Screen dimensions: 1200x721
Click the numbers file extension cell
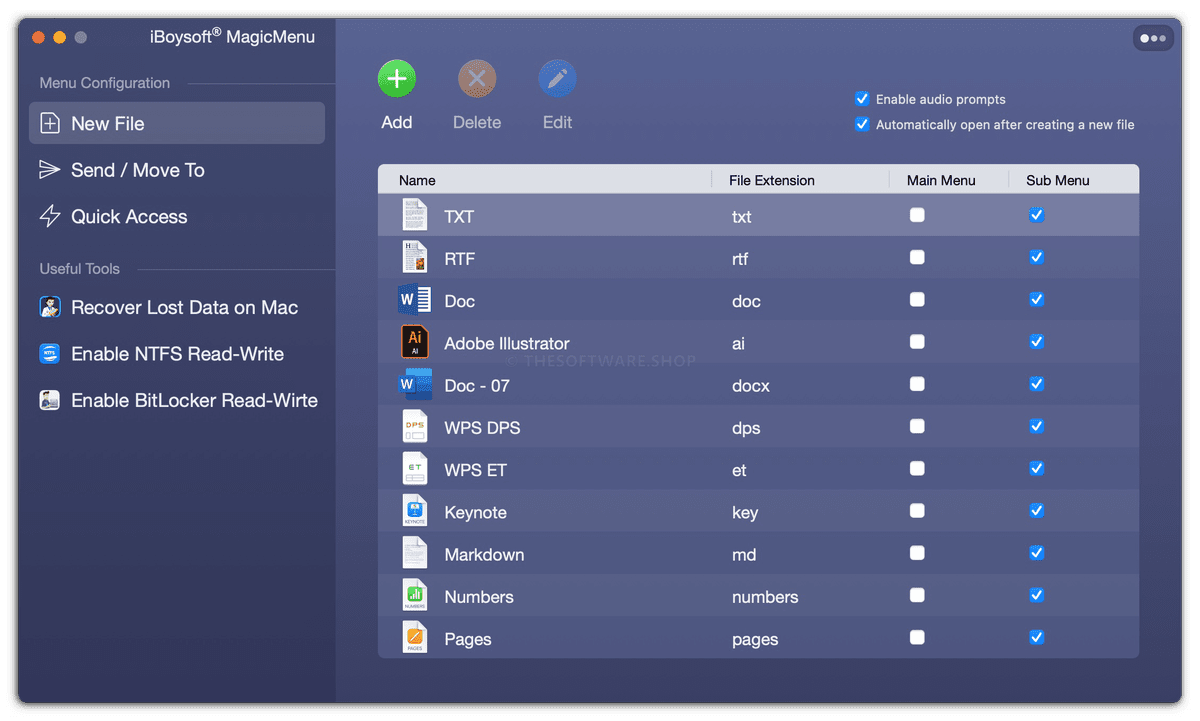pyautogui.click(x=765, y=597)
